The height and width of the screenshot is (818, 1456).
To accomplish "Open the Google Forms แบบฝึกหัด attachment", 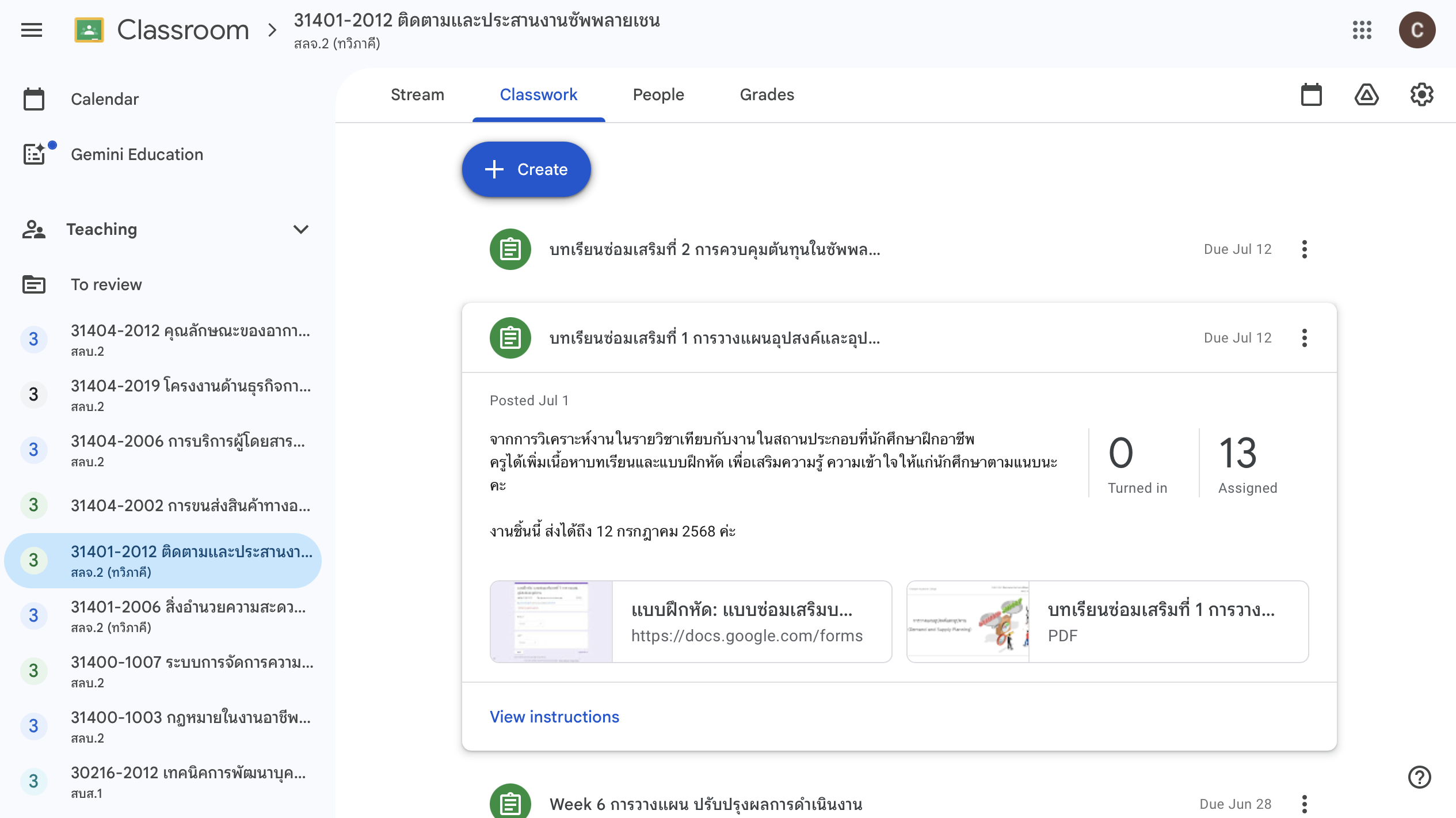I will pos(691,622).
